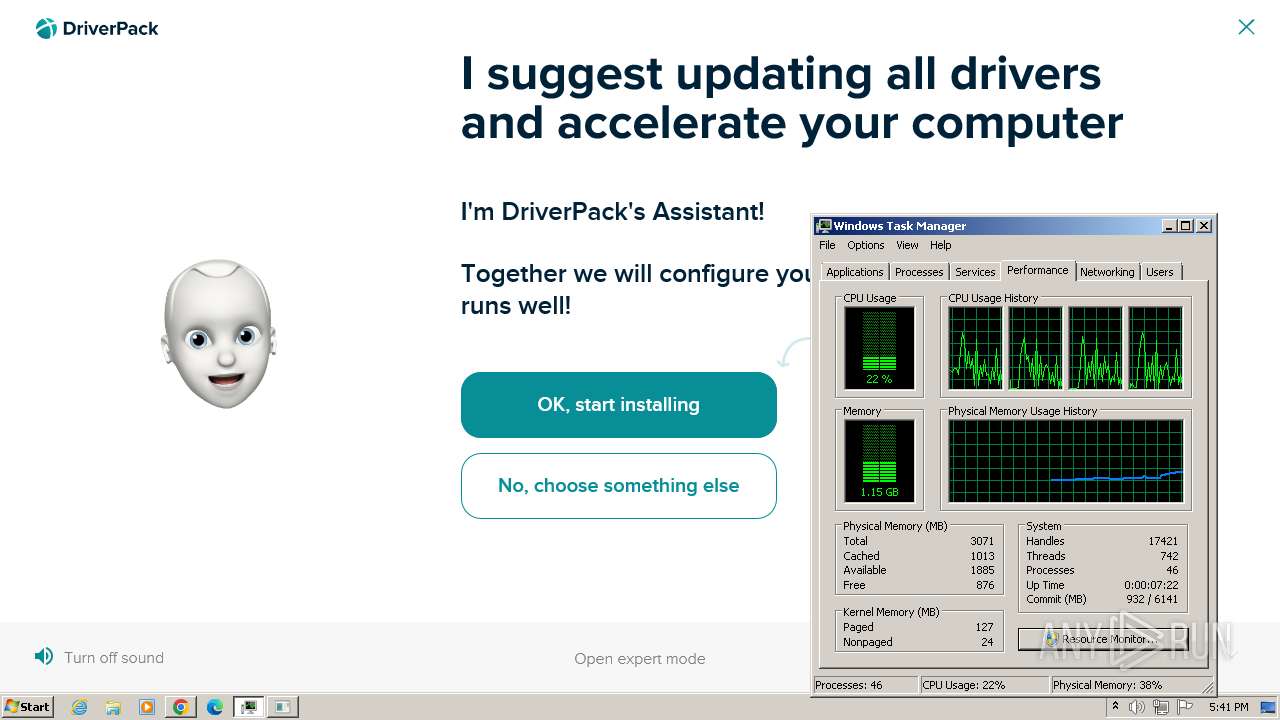Switch to Applications tab in Task Manager
Image resolution: width=1280 pixels, height=720 pixels.
pos(855,272)
